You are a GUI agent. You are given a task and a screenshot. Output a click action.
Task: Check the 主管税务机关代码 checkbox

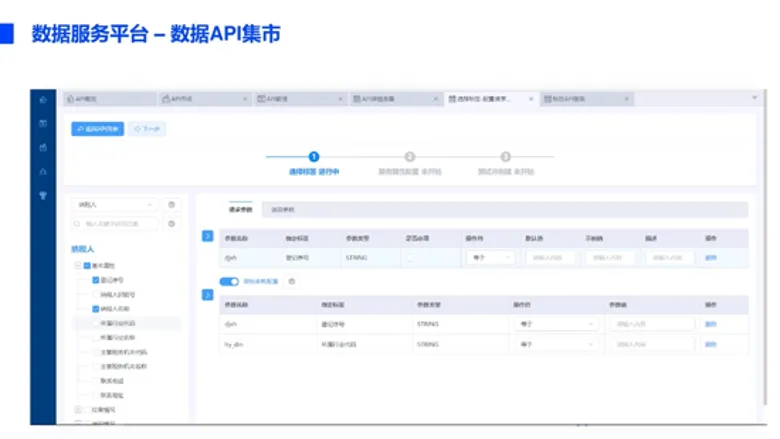tap(96, 352)
